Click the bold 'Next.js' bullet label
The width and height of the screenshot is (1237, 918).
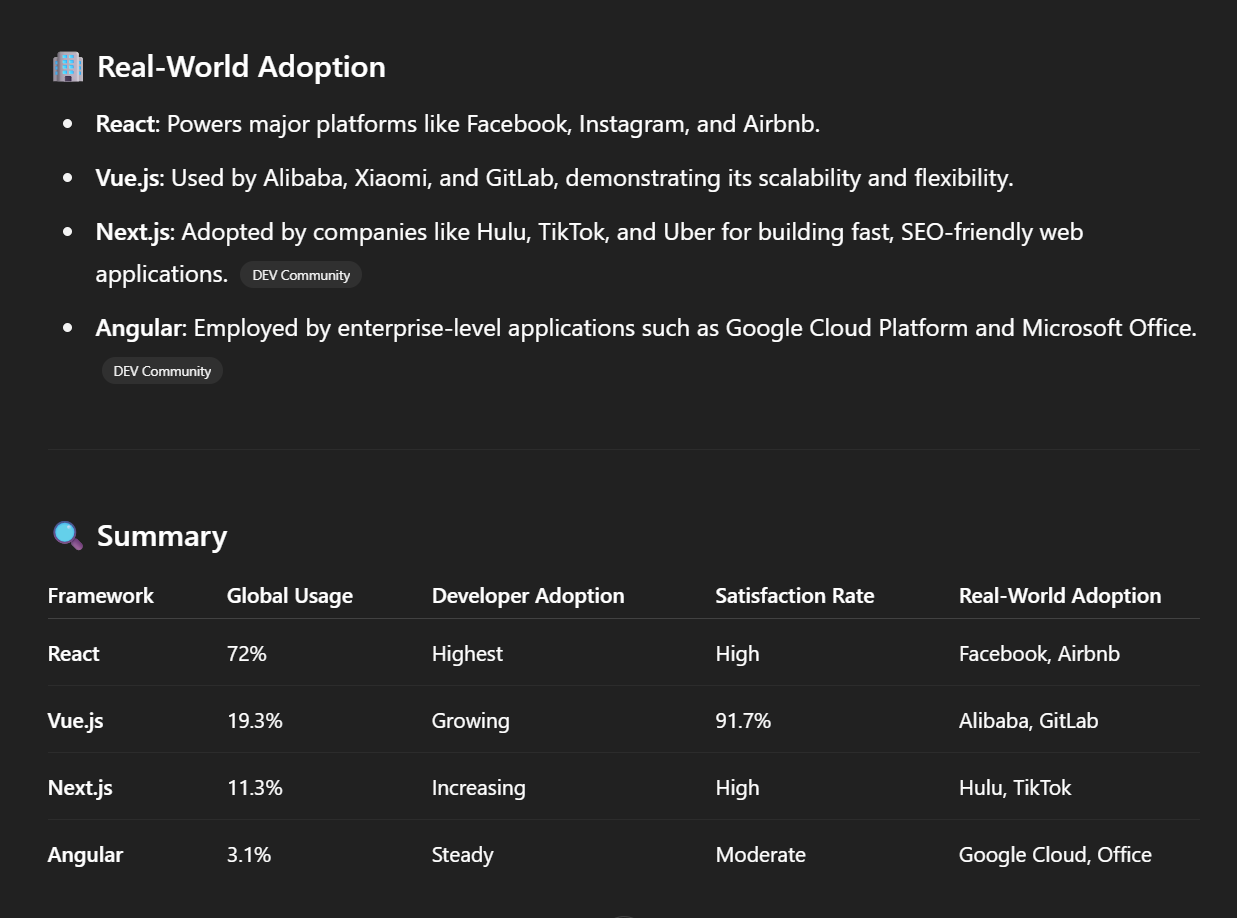click(x=135, y=232)
